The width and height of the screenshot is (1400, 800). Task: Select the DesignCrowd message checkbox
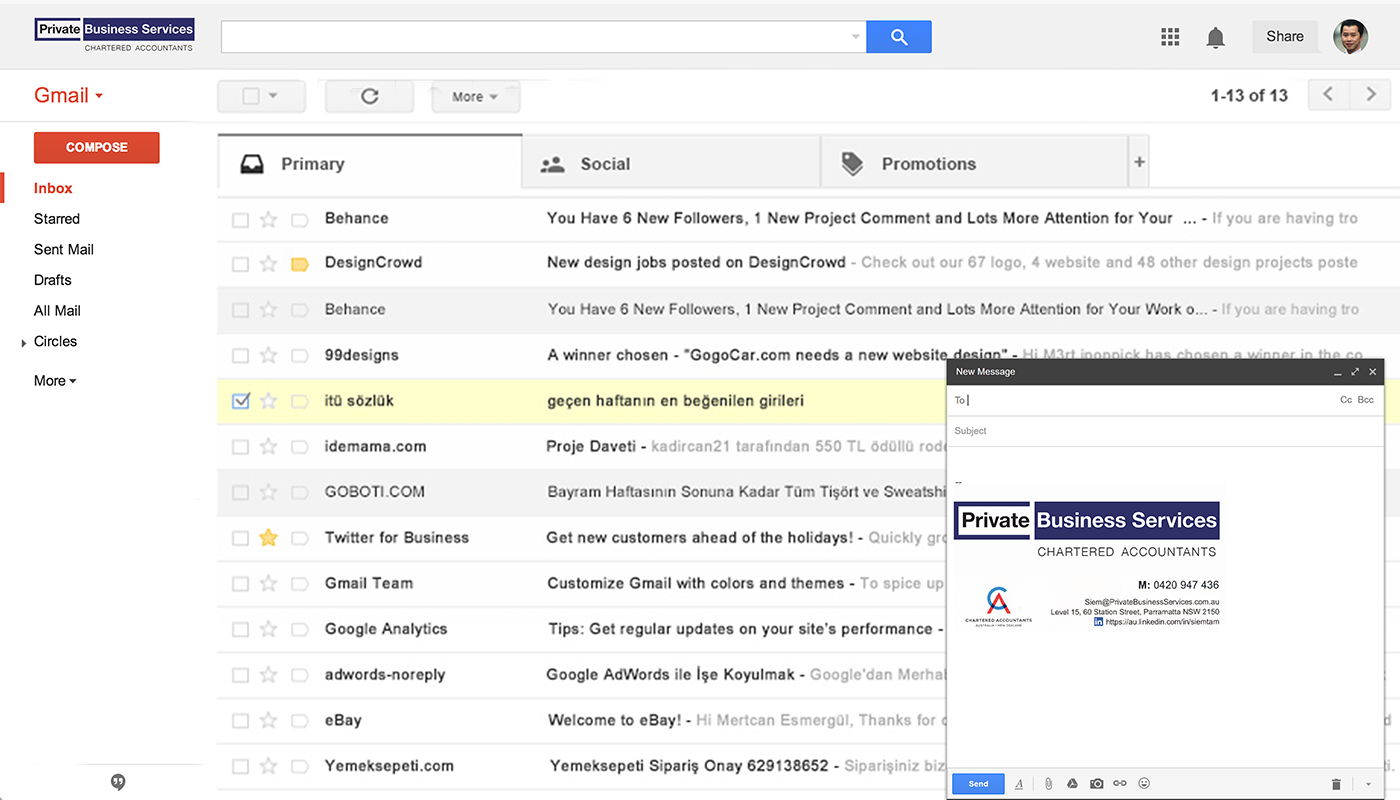[x=240, y=265]
